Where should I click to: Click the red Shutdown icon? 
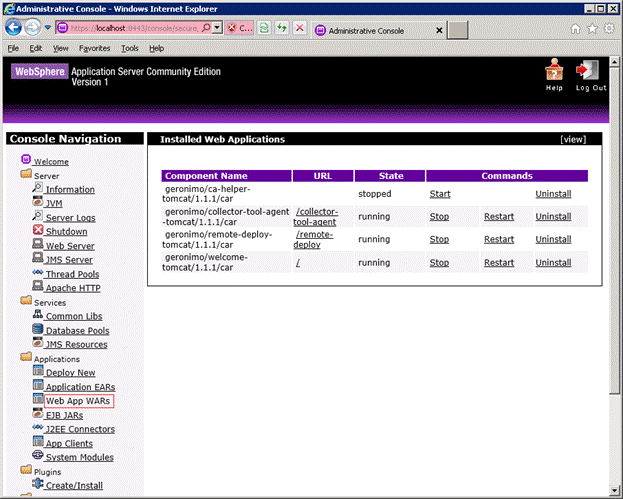point(38,230)
